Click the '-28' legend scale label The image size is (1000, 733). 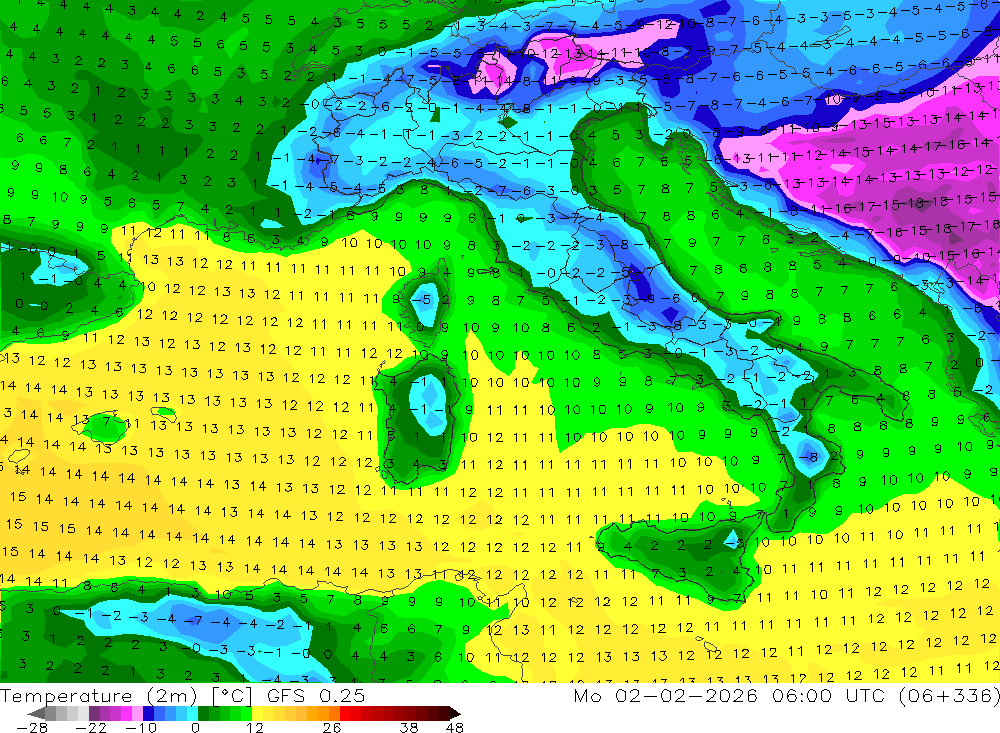click(x=32, y=727)
